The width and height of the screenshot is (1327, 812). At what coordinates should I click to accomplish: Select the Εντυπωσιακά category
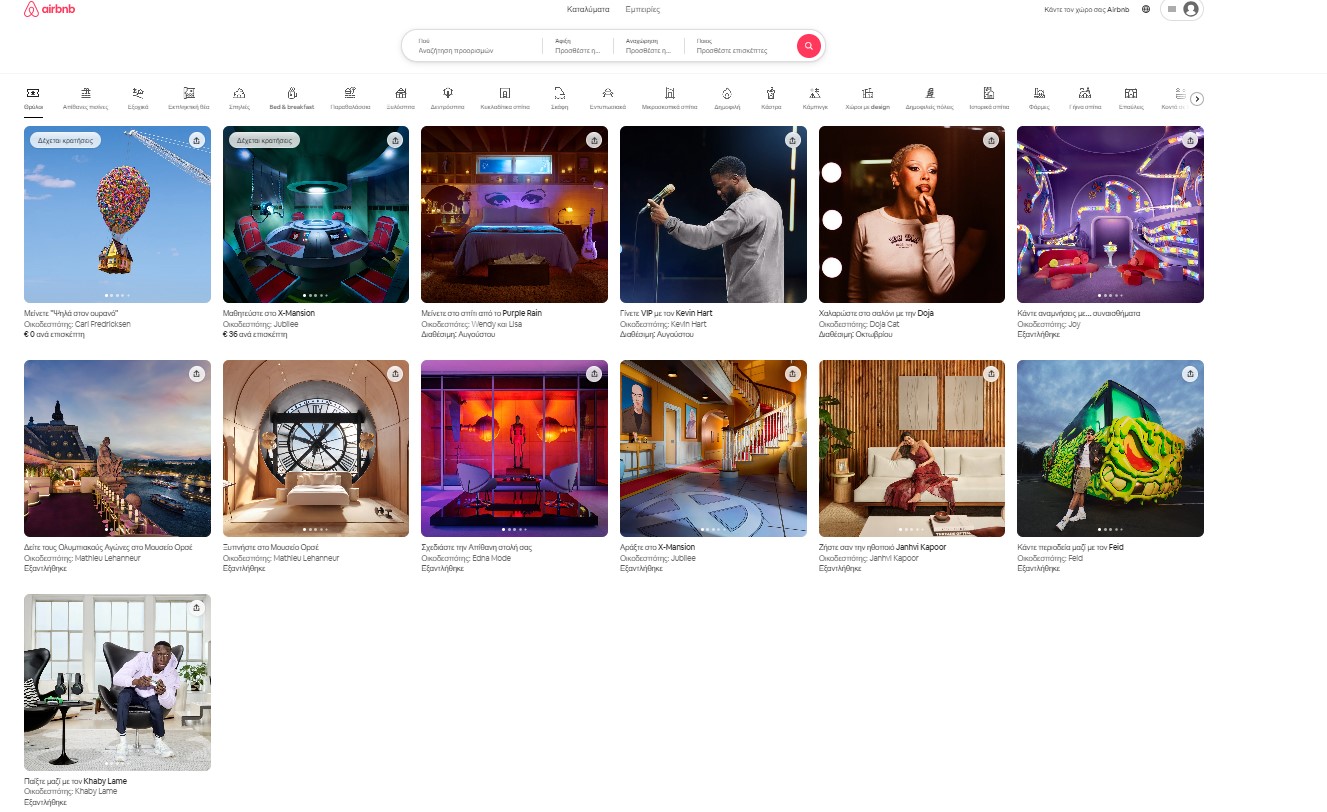tap(607, 97)
